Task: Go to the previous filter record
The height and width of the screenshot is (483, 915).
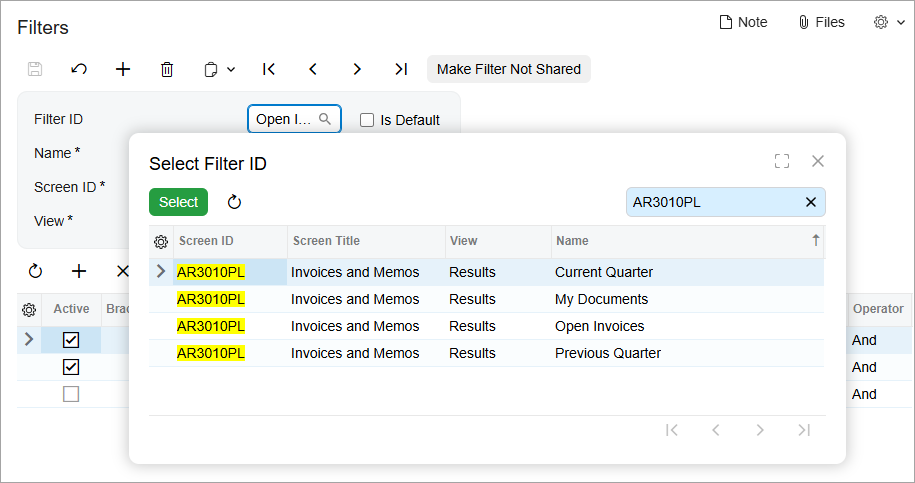Action: 313,69
